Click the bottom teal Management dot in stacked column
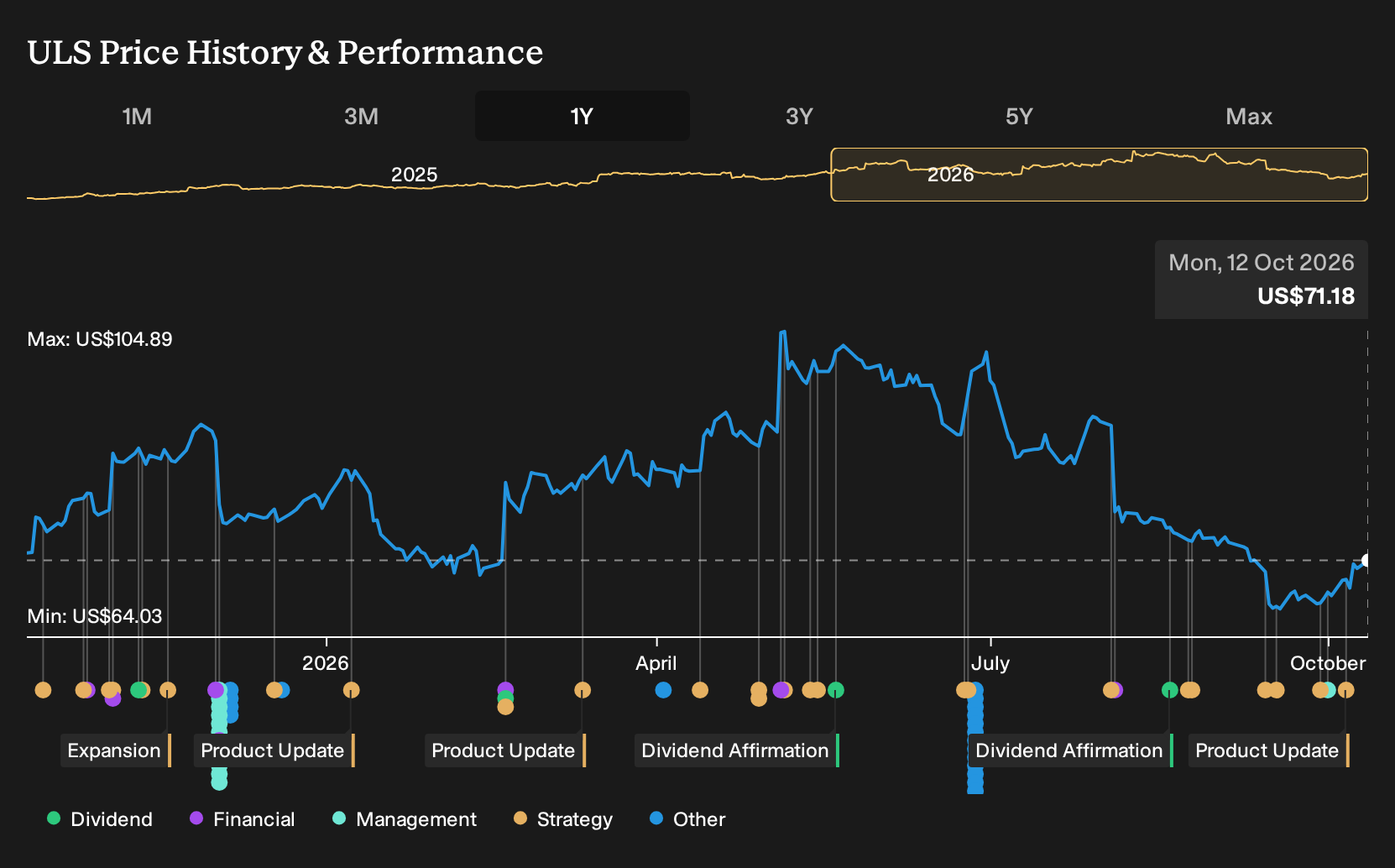Screen dimensions: 1395x868 pos(219,782)
